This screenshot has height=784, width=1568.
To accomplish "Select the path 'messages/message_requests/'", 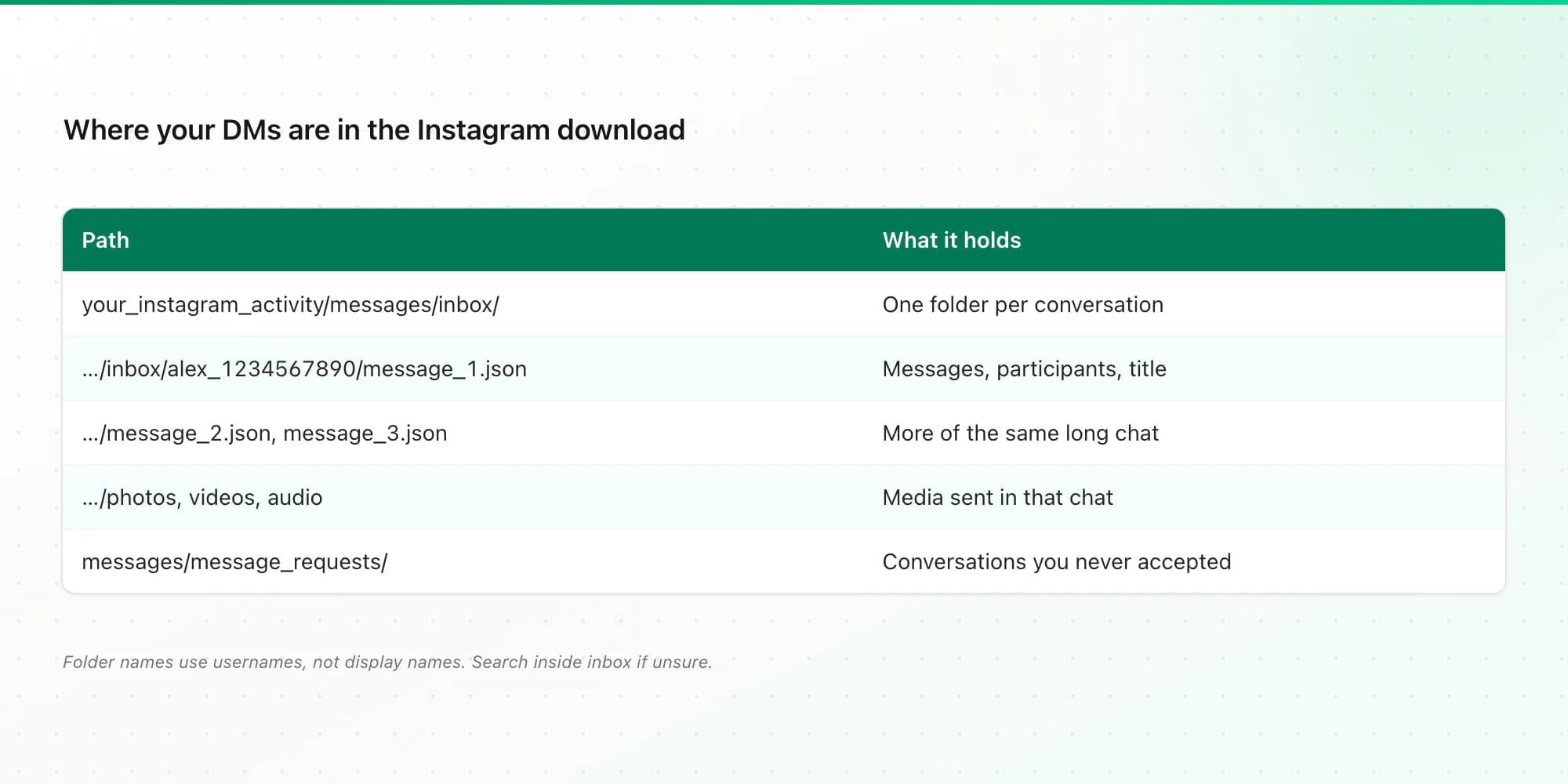I will (234, 561).
